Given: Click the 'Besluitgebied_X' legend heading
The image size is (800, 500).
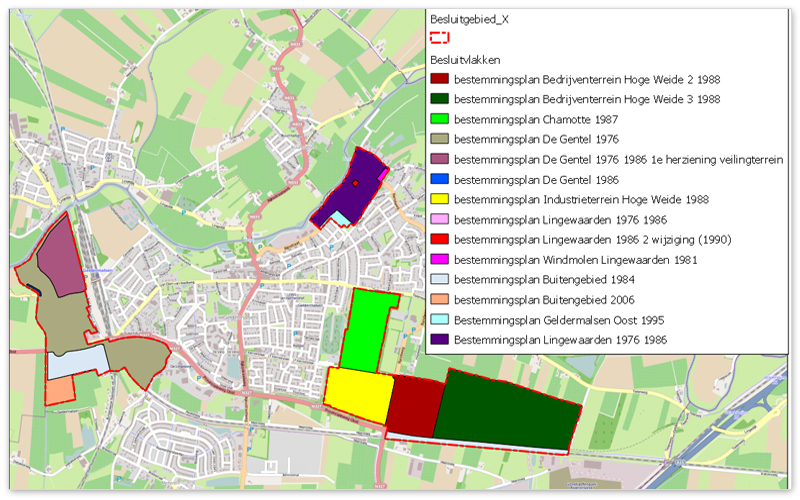Looking at the screenshot, I should [469, 20].
